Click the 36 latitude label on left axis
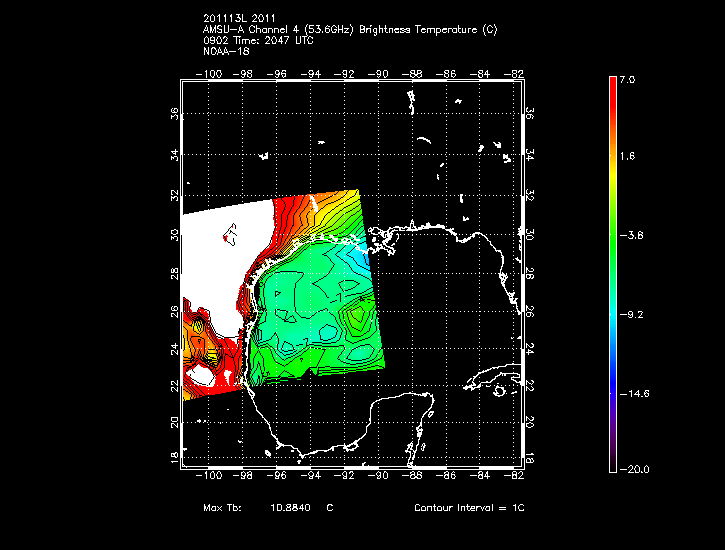The height and width of the screenshot is (550, 725). pyautogui.click(x=175, y=114)
